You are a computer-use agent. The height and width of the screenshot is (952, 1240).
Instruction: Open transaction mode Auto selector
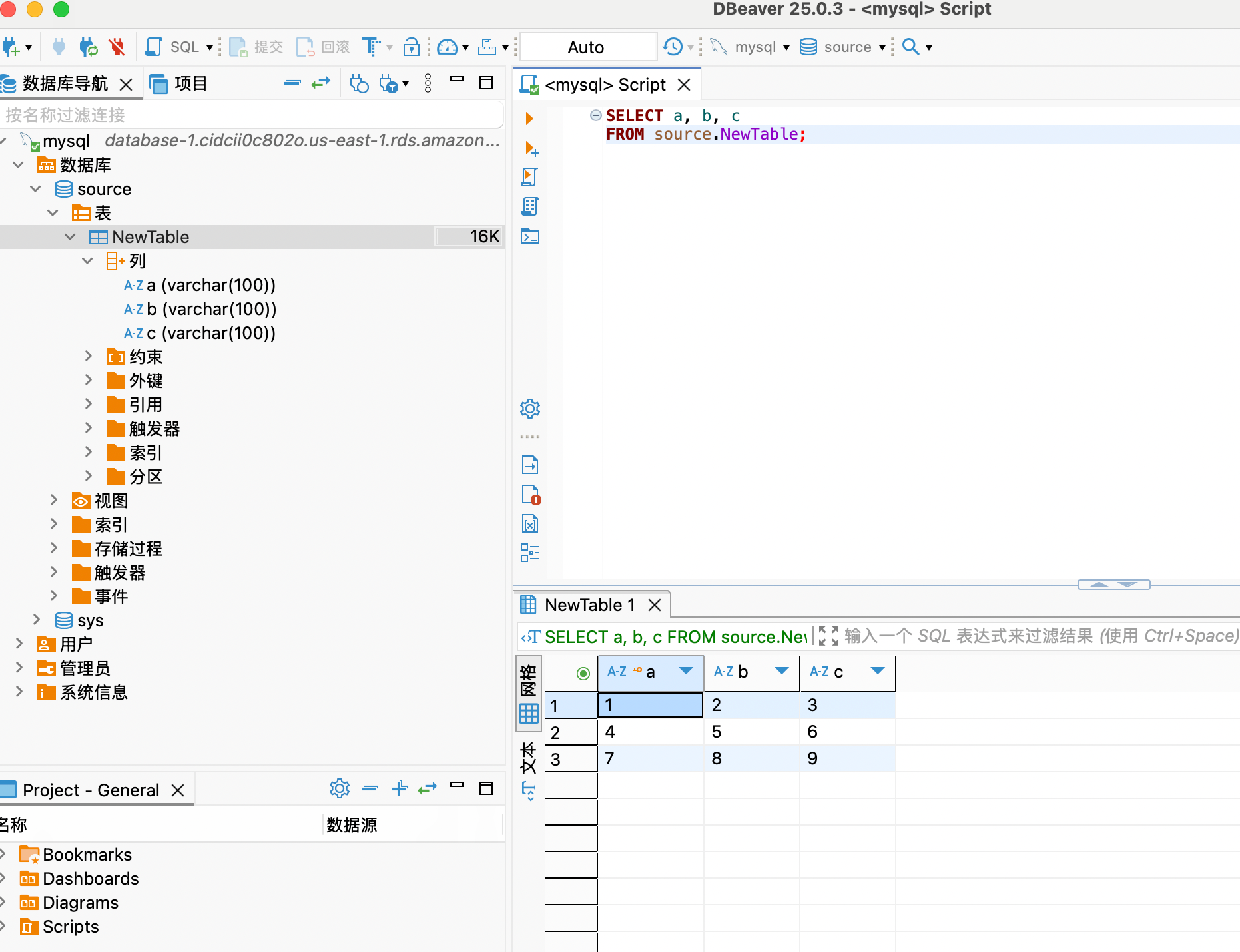[x=588, y=47]
